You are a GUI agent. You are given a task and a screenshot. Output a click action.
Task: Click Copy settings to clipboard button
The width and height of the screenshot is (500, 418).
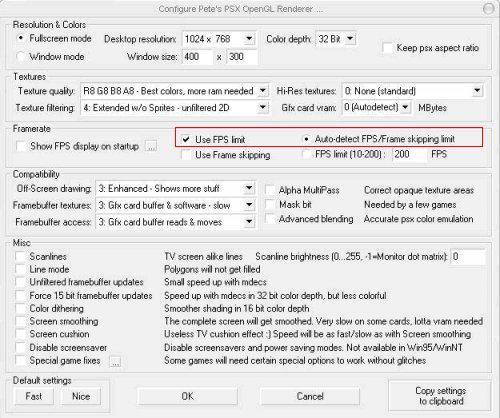click(x=441, y=396)
